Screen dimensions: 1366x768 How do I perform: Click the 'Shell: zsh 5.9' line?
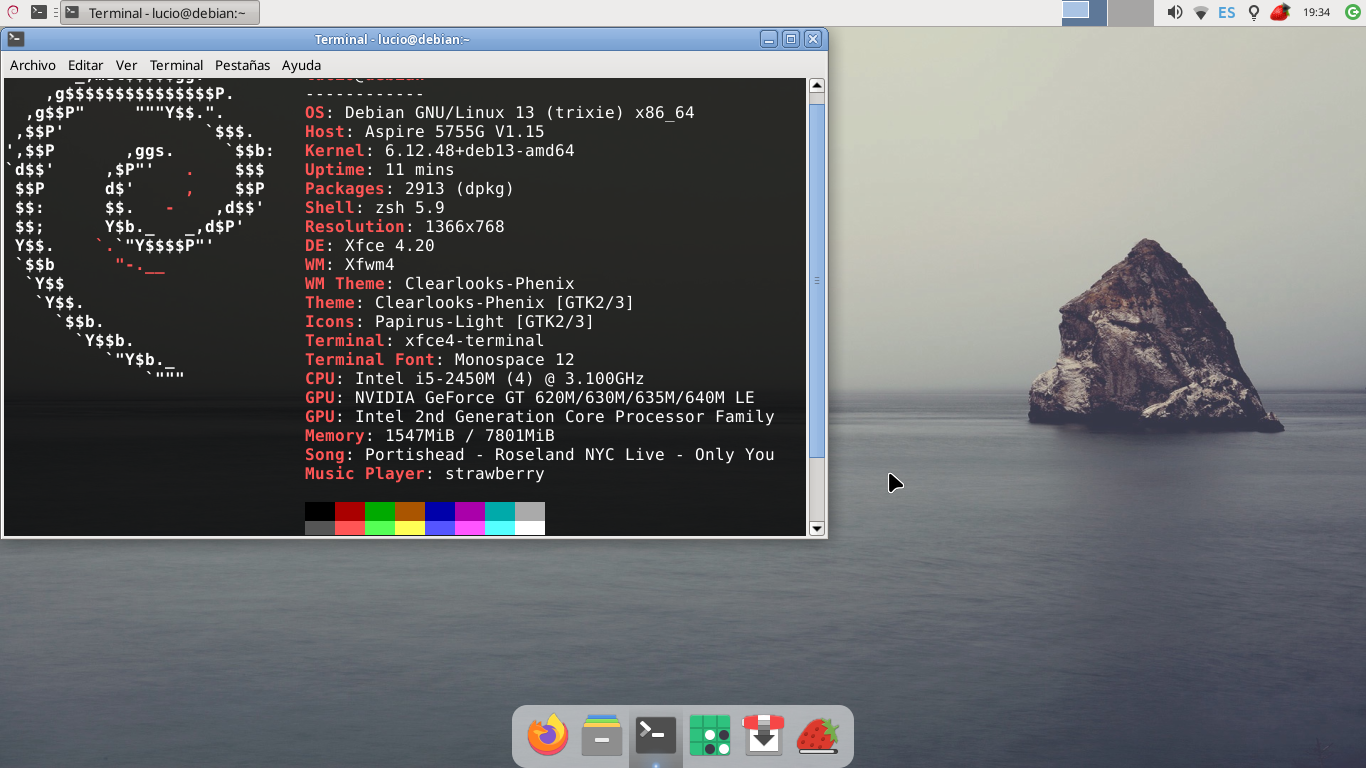tap(375, 208)
